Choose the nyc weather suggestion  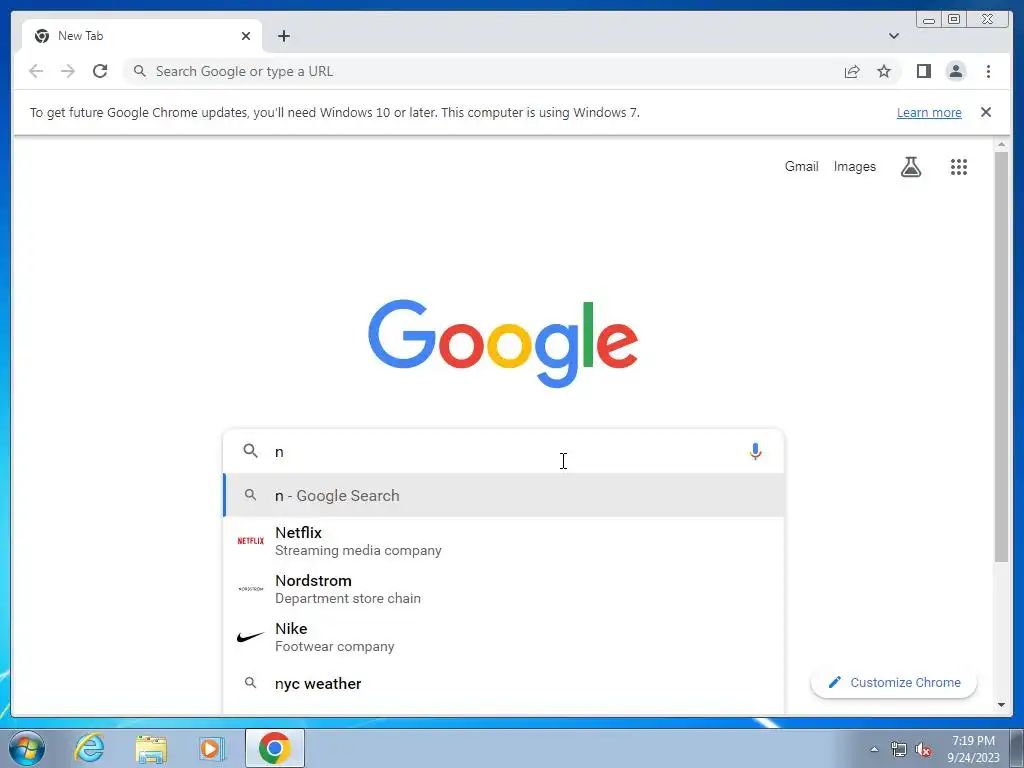click(x=503, y=683)
